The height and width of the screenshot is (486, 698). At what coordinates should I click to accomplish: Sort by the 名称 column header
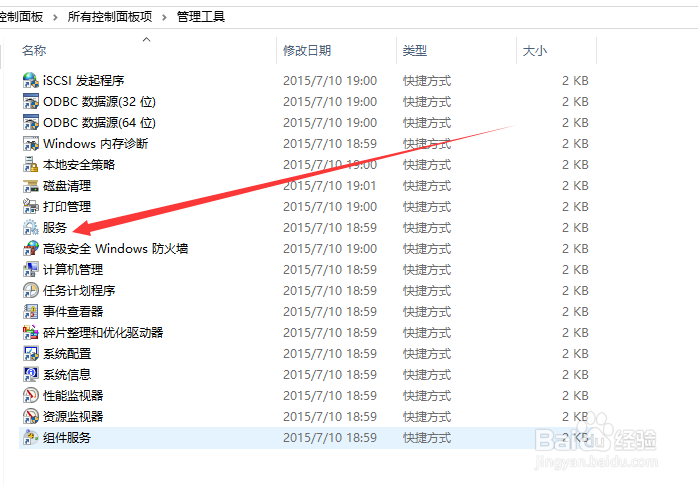34,51
